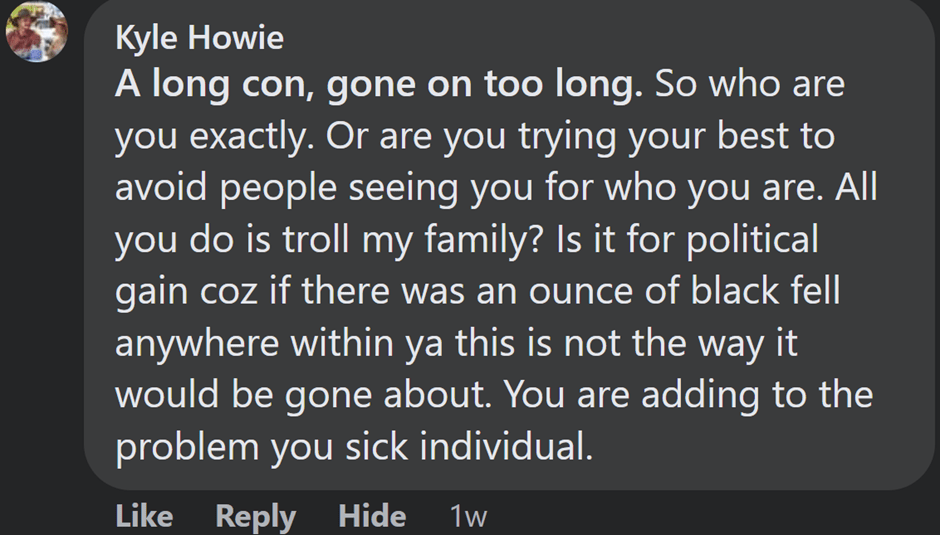The image size is (940, 535).
Task: Like Kyle Howie's comment
Action: click(144, 516)
